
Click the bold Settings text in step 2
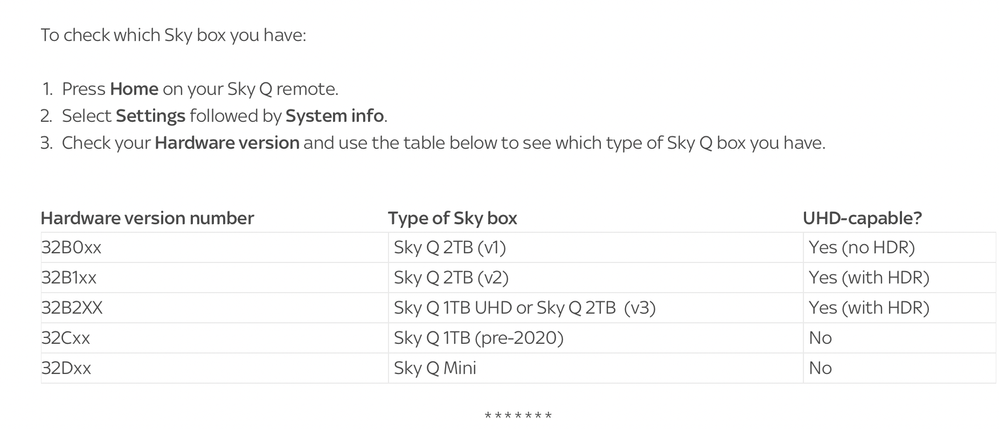(x=152, y=116)
